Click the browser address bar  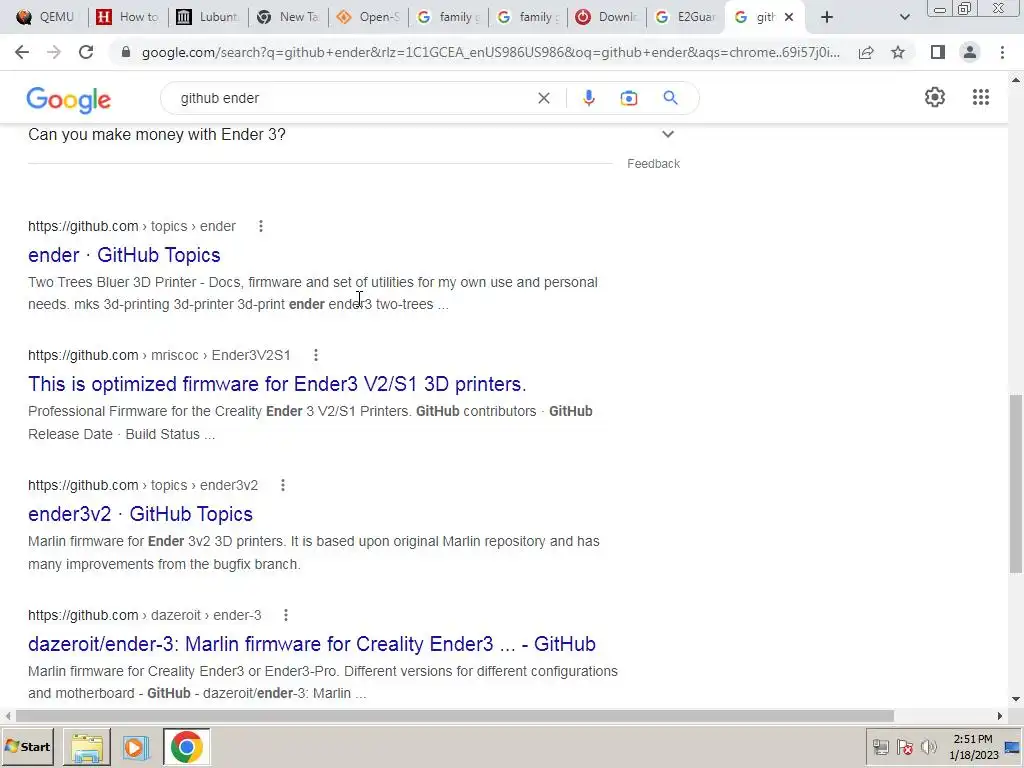pos(490,52)
